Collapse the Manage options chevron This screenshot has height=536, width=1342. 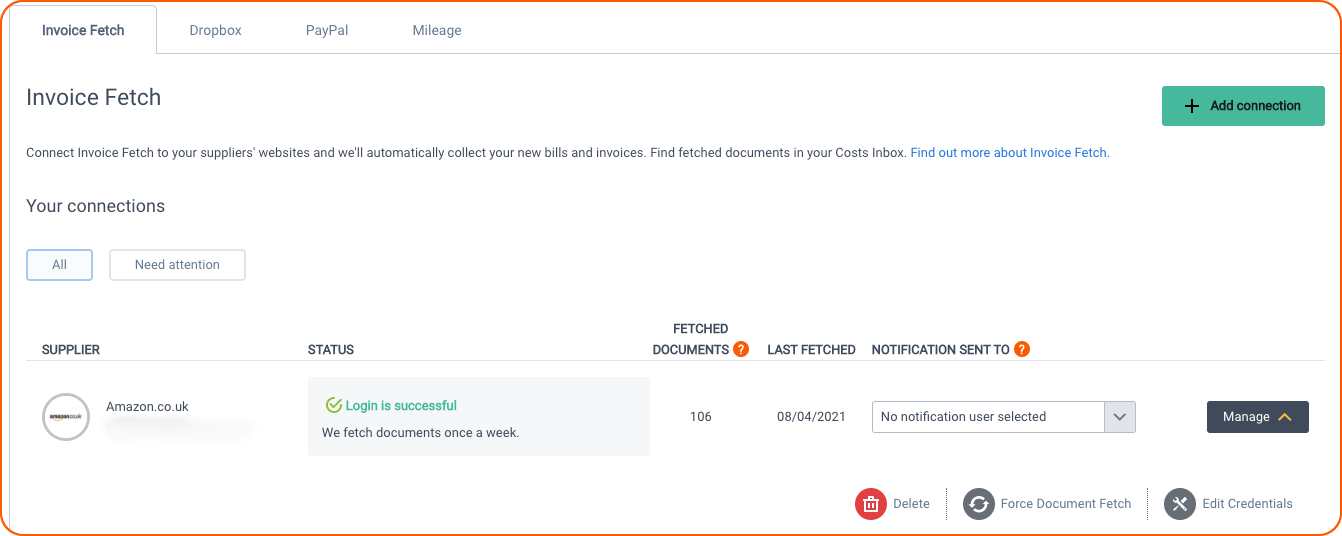(1285, 417)
